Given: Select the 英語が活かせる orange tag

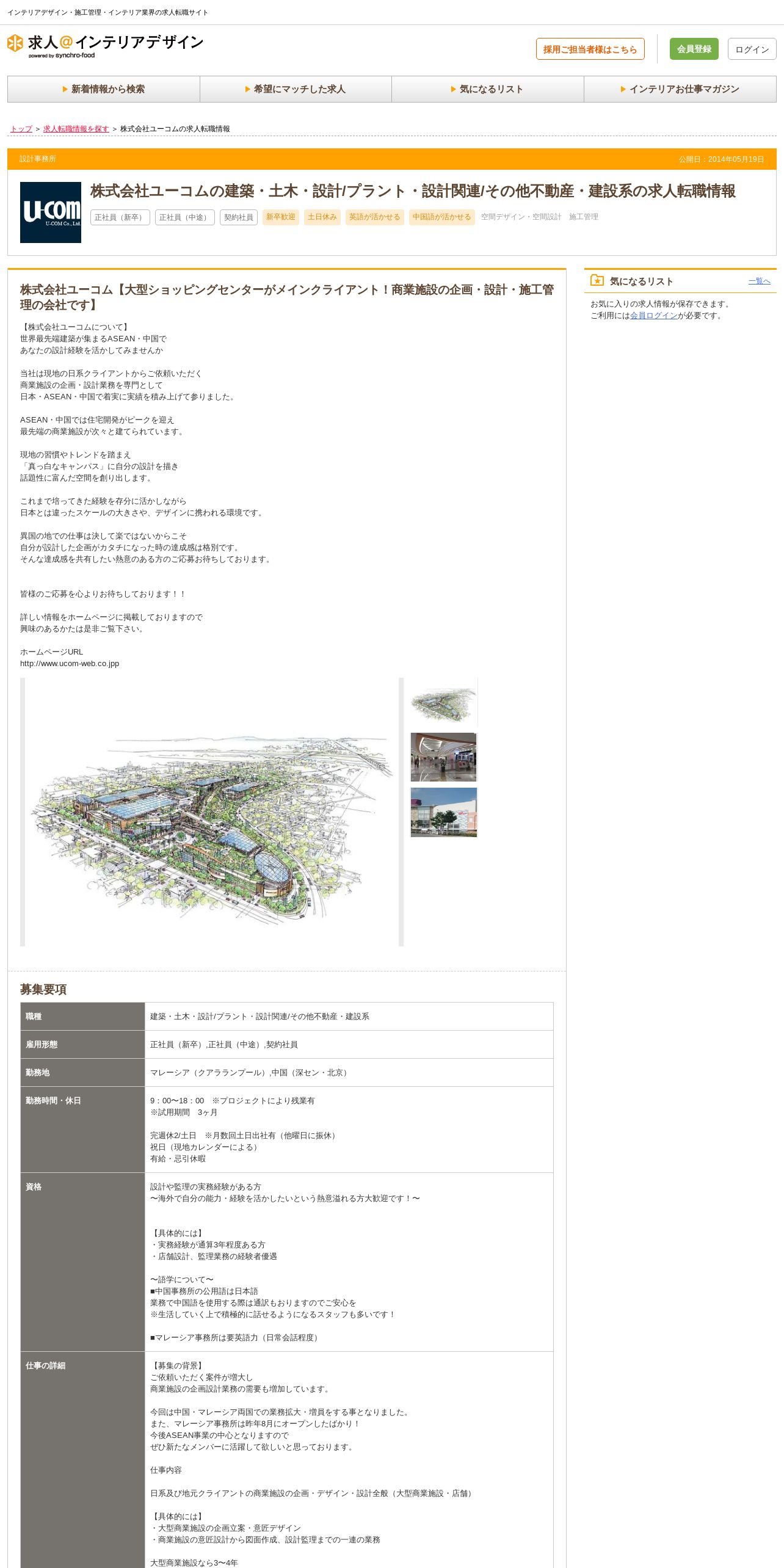Looking at the screenshot, I should coord(375,217).
